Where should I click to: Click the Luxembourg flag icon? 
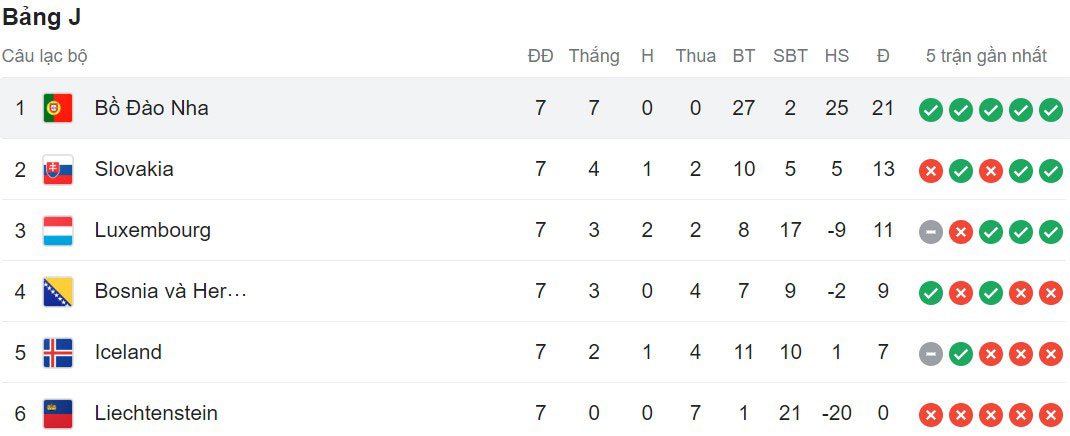click(x=57, y=231)
